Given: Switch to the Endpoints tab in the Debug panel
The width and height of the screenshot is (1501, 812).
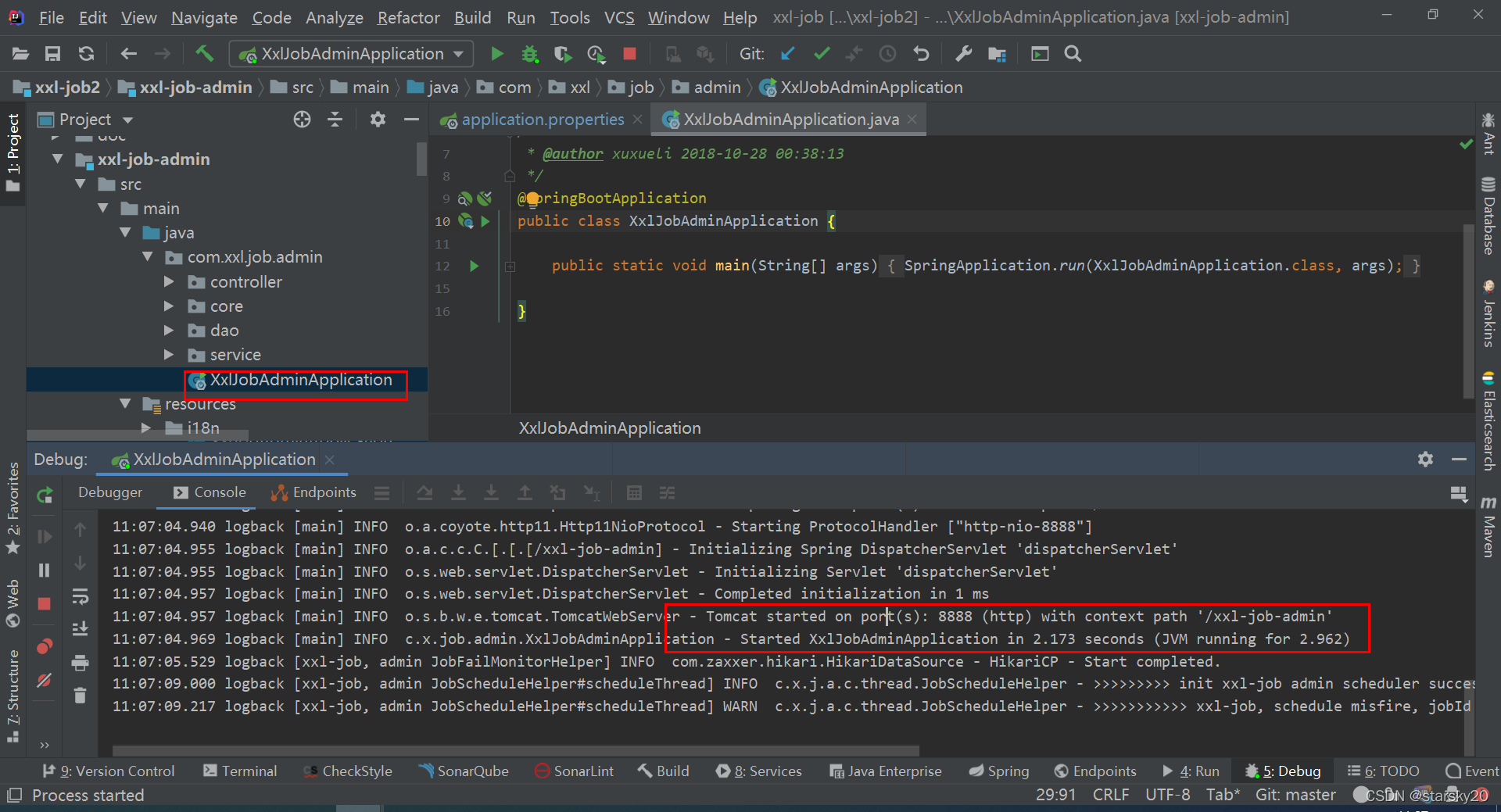Looking at the screenshot, I should pyautogui.click(x=313, y=492).
